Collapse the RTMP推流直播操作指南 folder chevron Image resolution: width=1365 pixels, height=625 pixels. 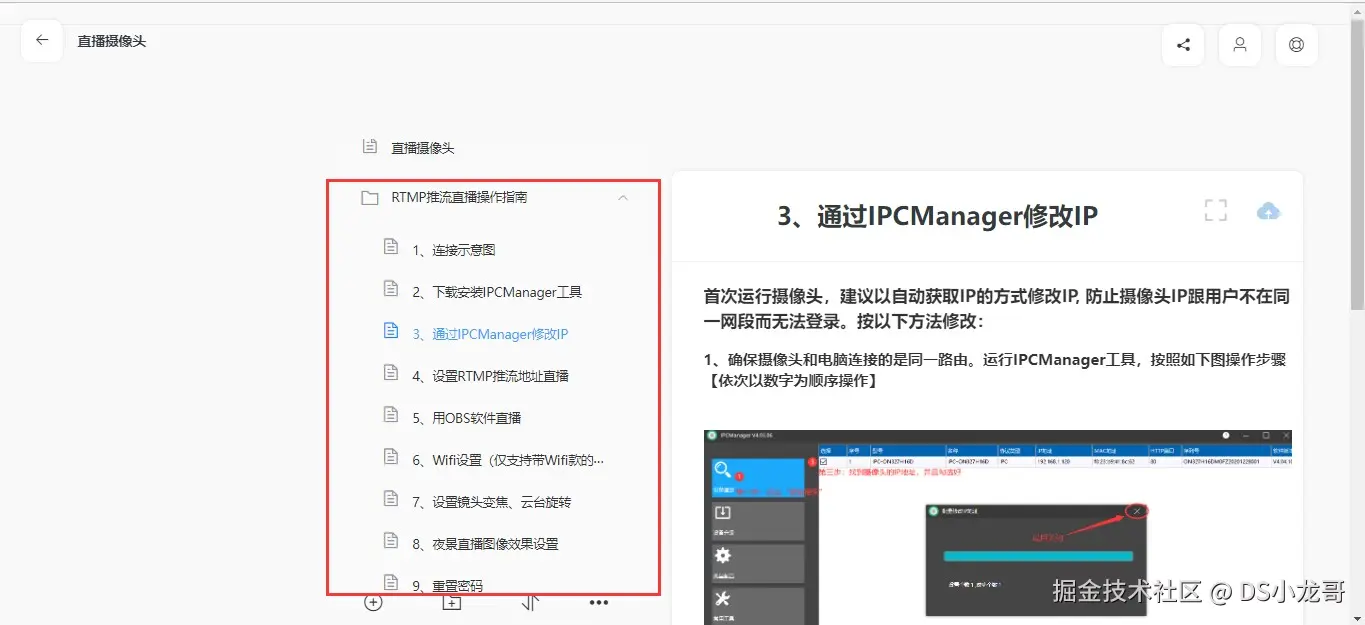click(623, 197)
